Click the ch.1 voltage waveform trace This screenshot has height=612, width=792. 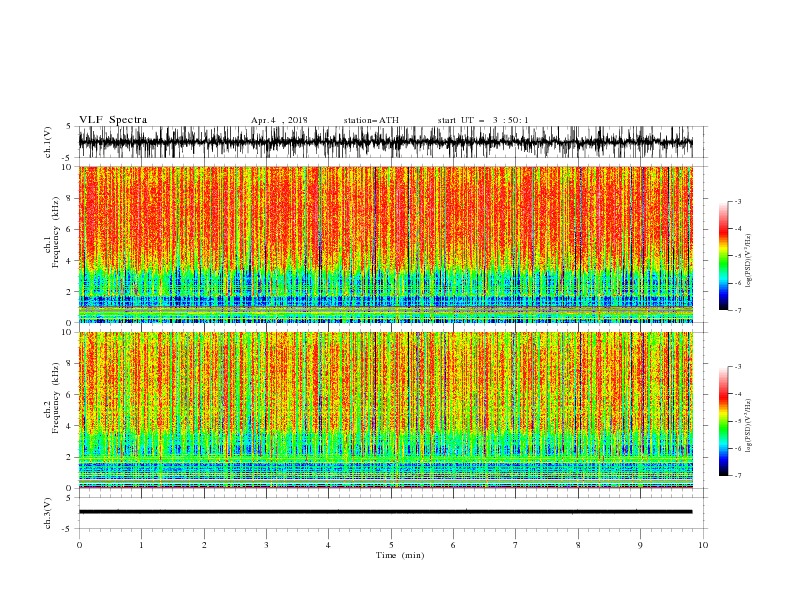coord(385,142)
